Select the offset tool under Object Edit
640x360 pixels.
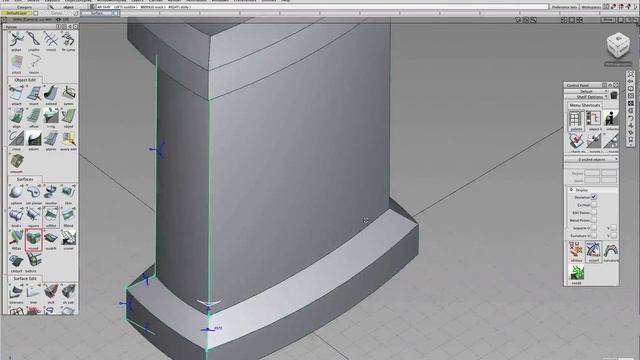[34, 118]
